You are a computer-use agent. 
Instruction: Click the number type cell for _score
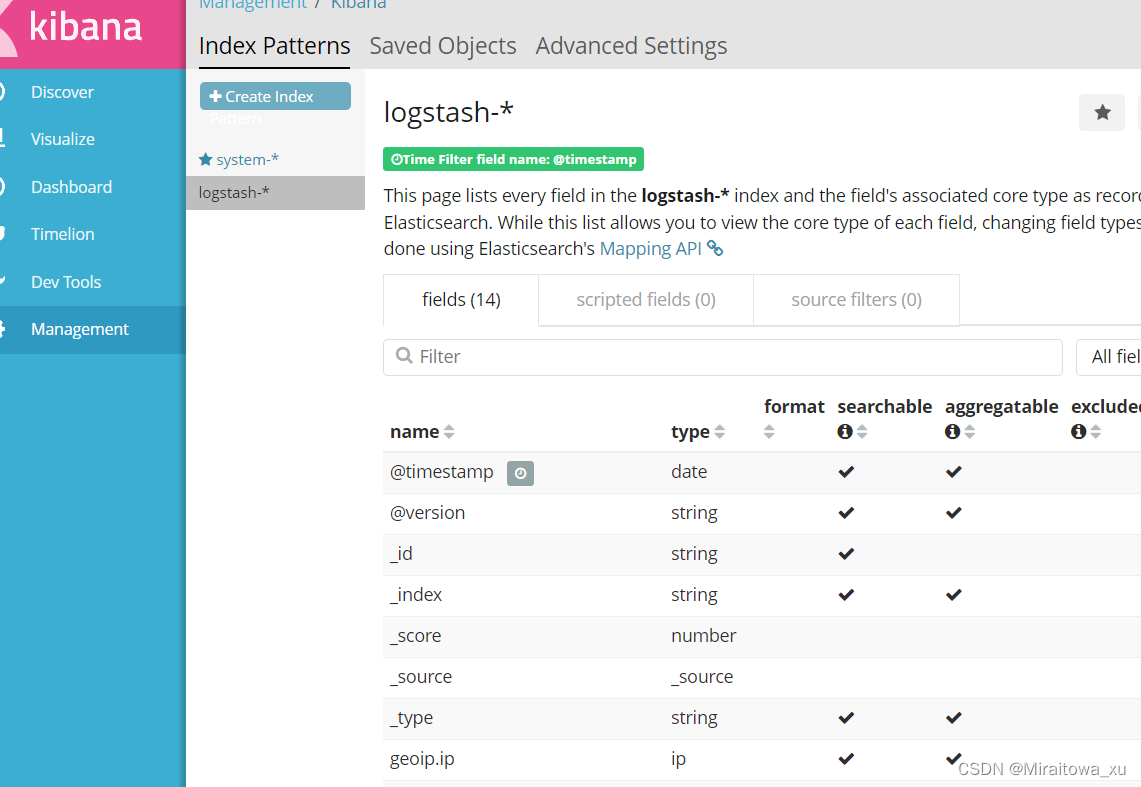[704, 636]
